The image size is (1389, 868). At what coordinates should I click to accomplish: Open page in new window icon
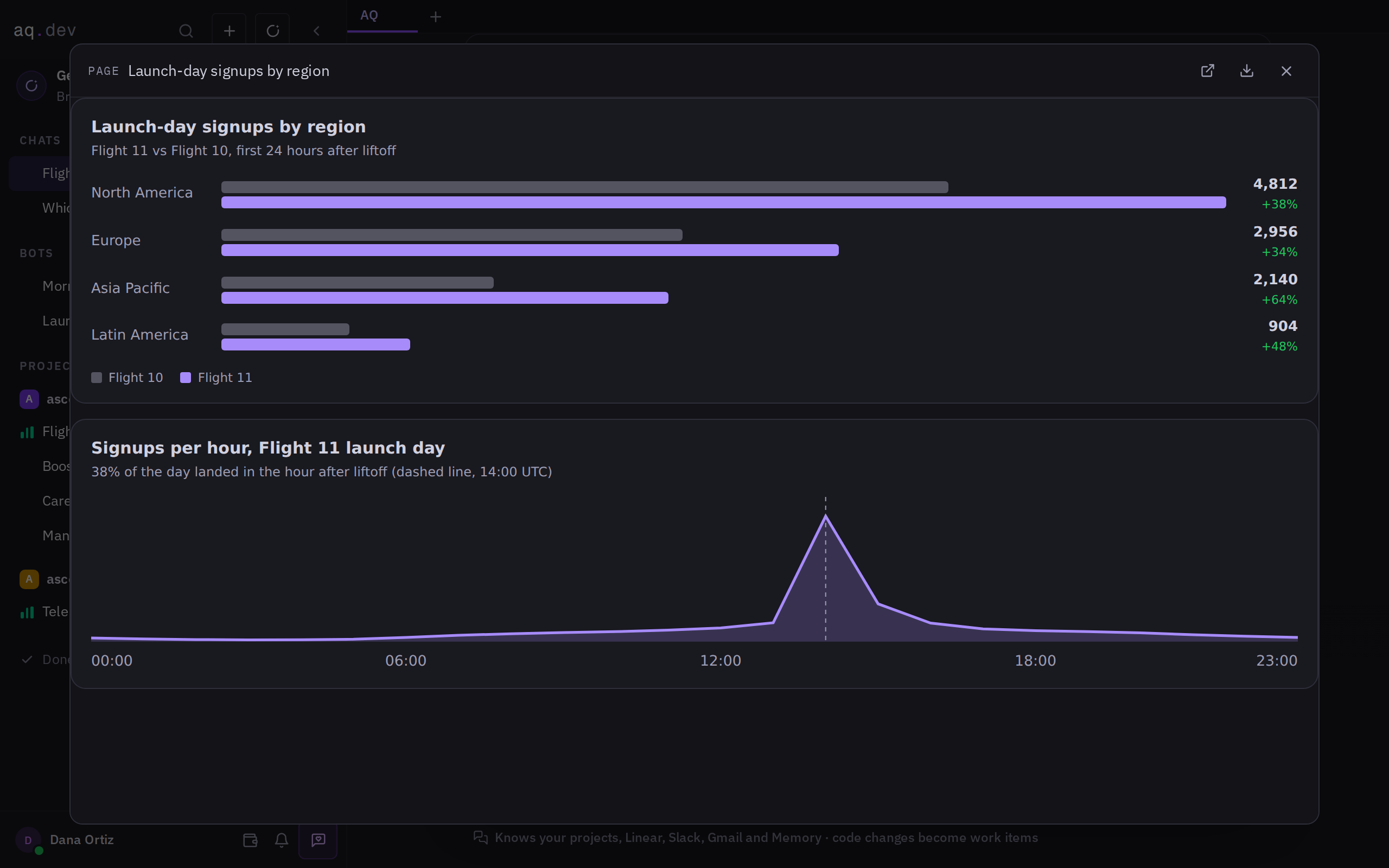[1208, 71]
